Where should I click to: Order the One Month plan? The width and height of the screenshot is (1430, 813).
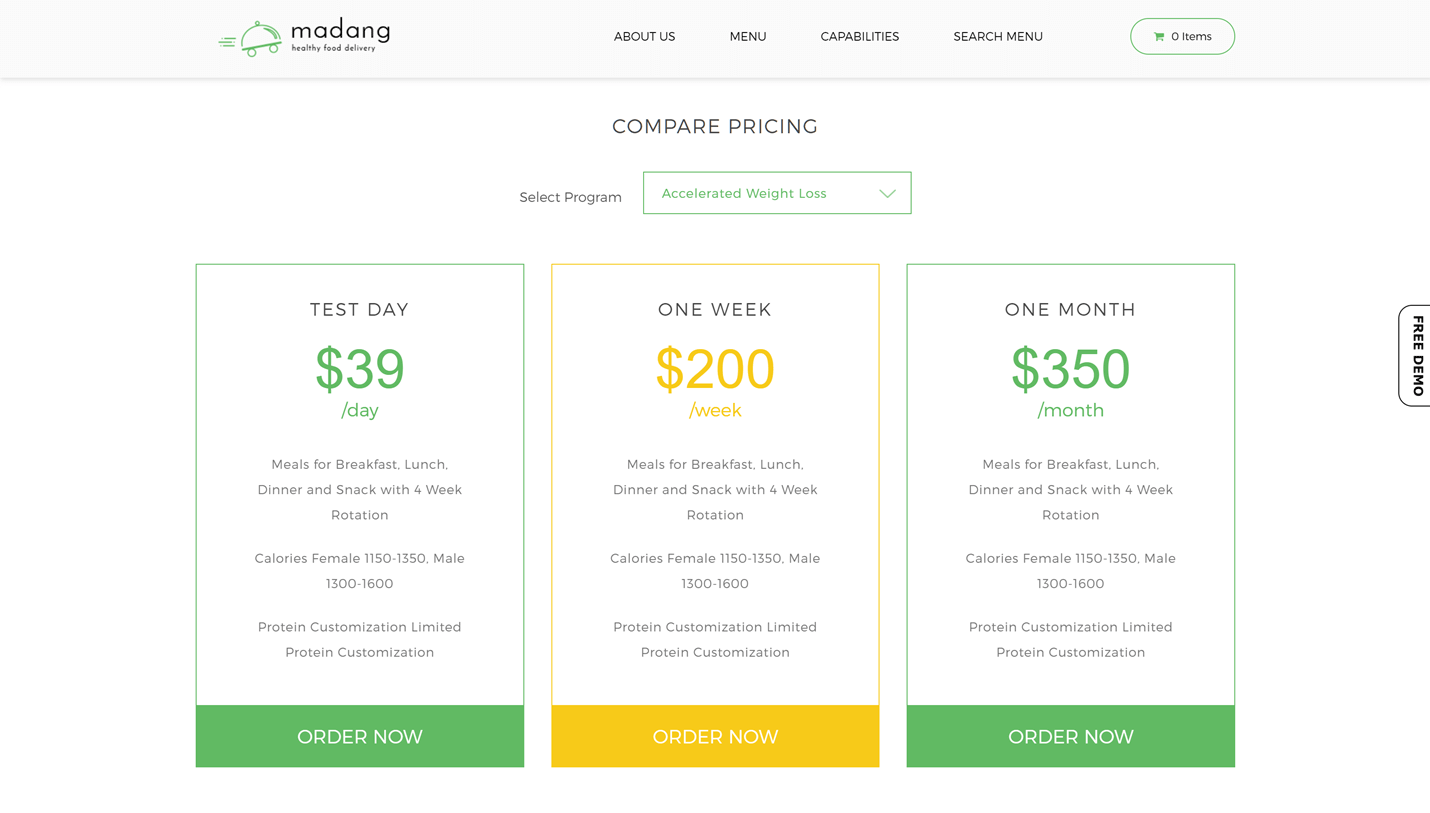[1070, 737]
